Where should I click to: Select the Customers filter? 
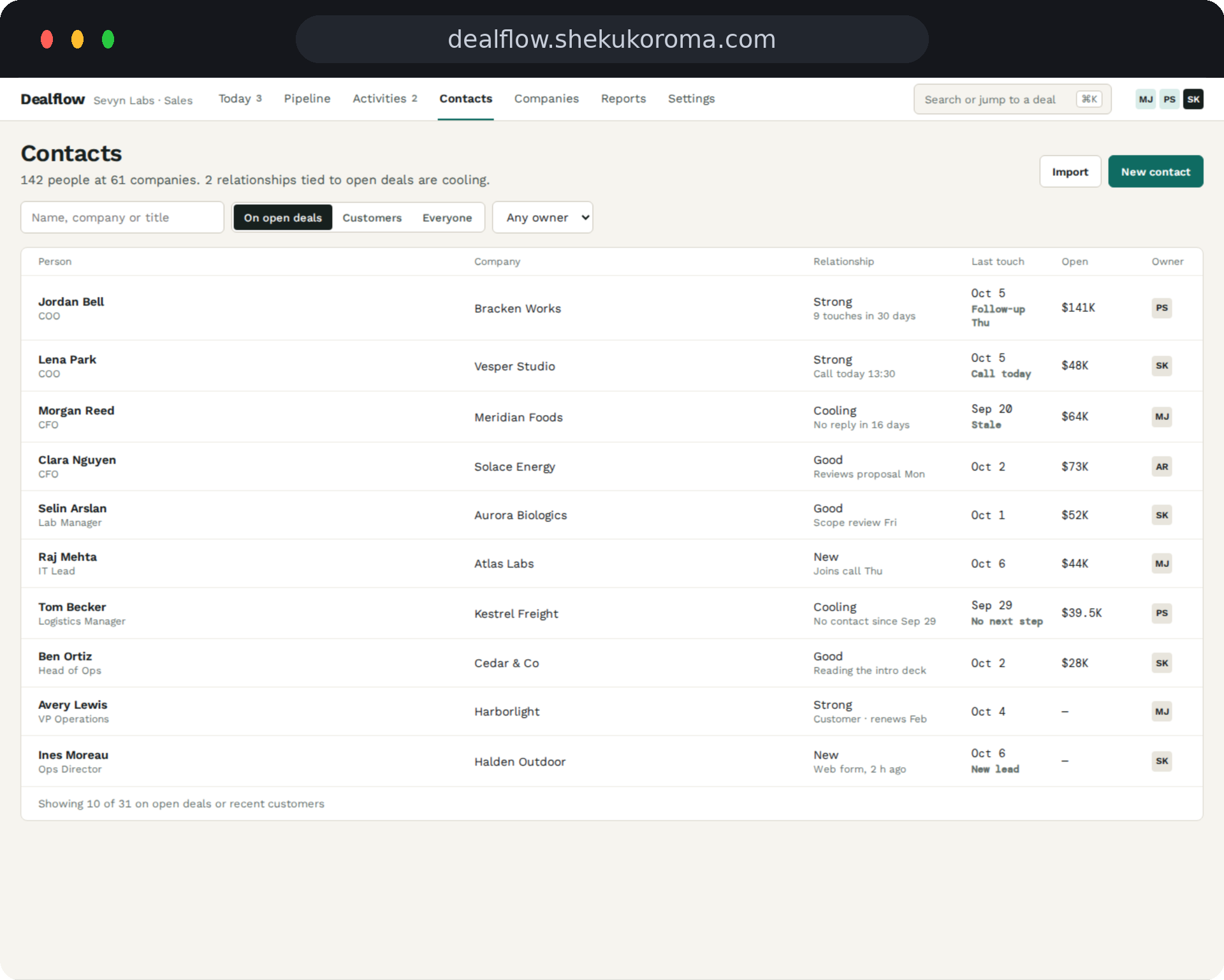[x=372, y=217]
